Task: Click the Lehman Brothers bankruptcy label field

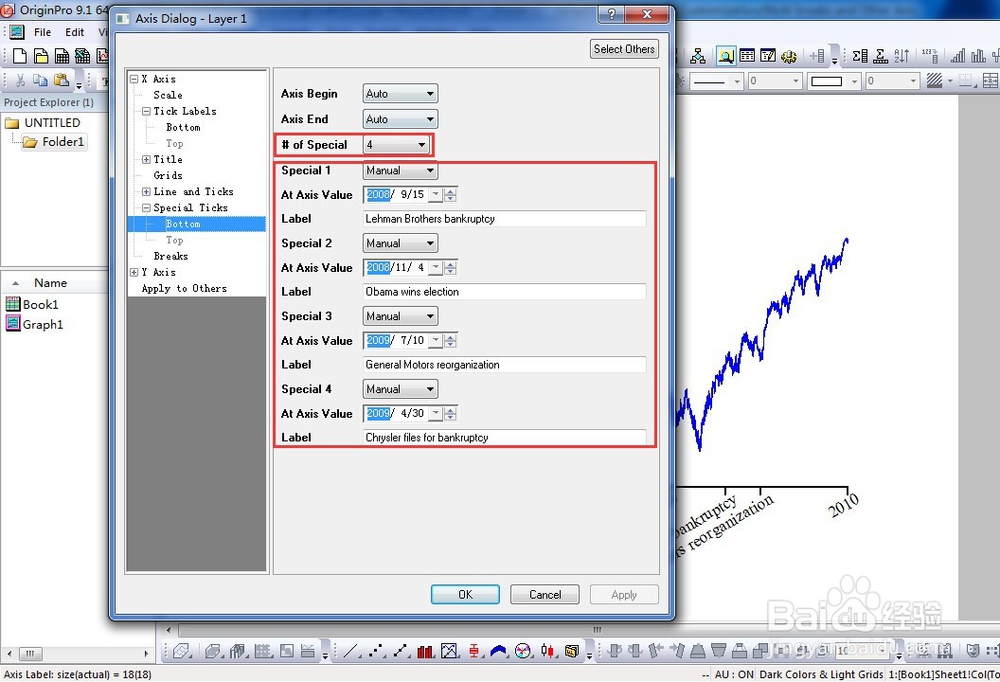Action: 504,219
